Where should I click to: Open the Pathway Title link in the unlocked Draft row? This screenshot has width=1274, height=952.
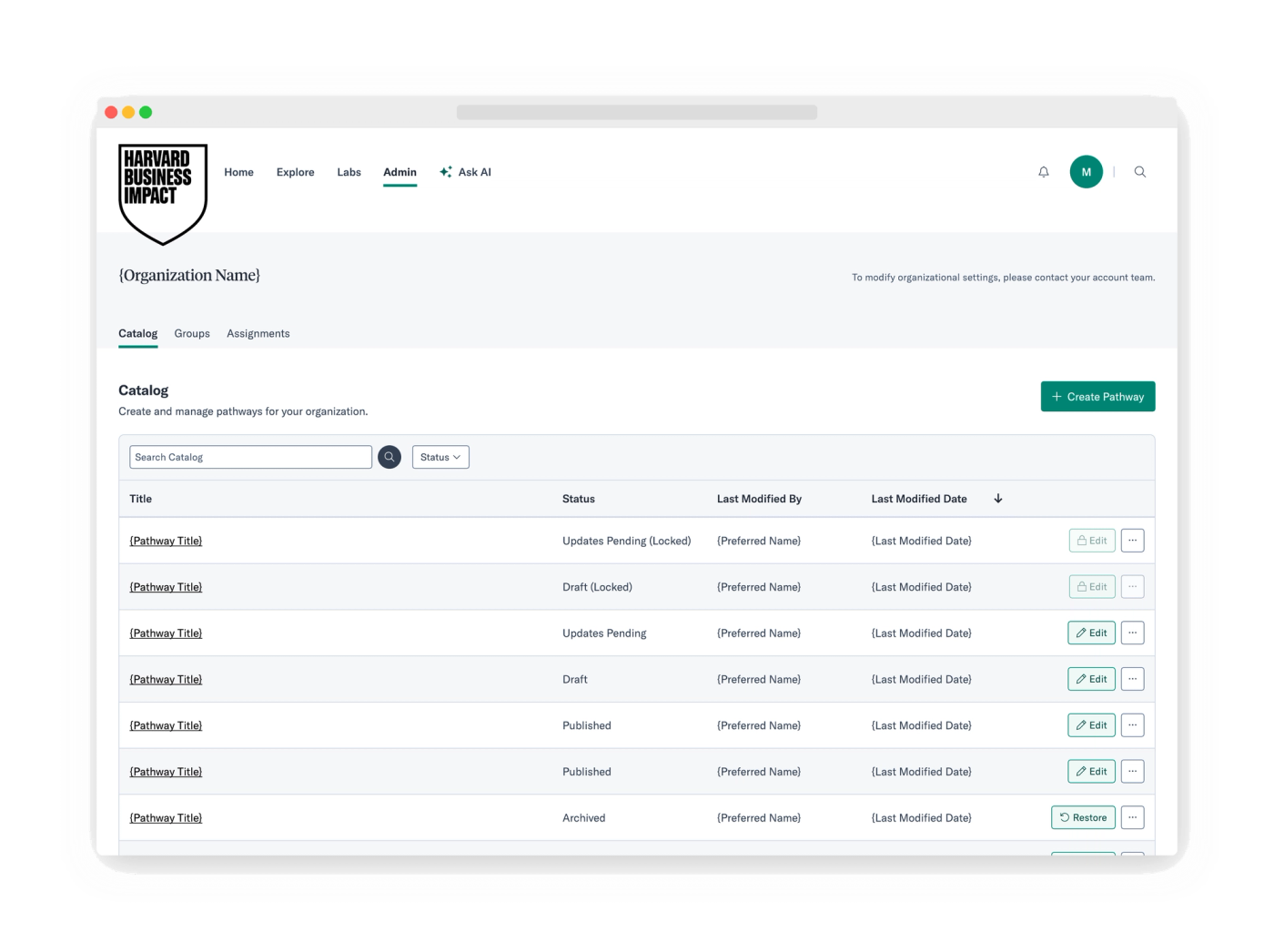[166, 679]
